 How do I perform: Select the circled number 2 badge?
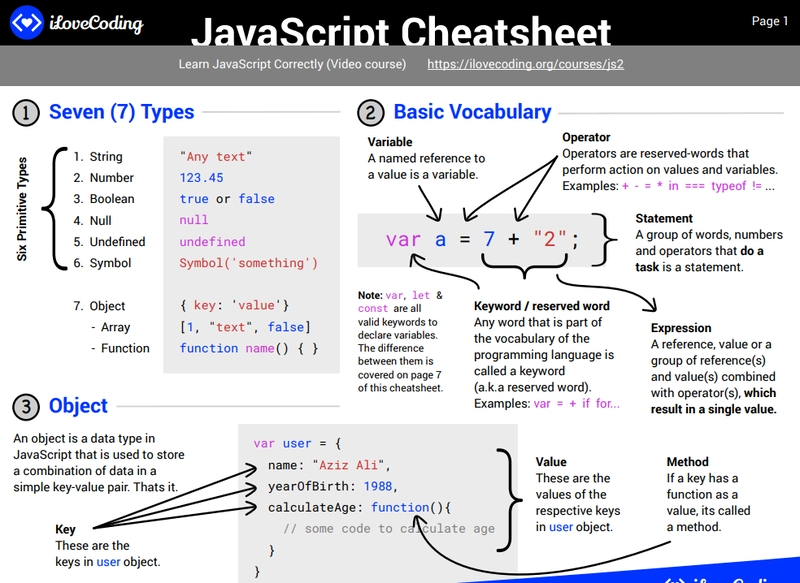(x=372, y=112)
